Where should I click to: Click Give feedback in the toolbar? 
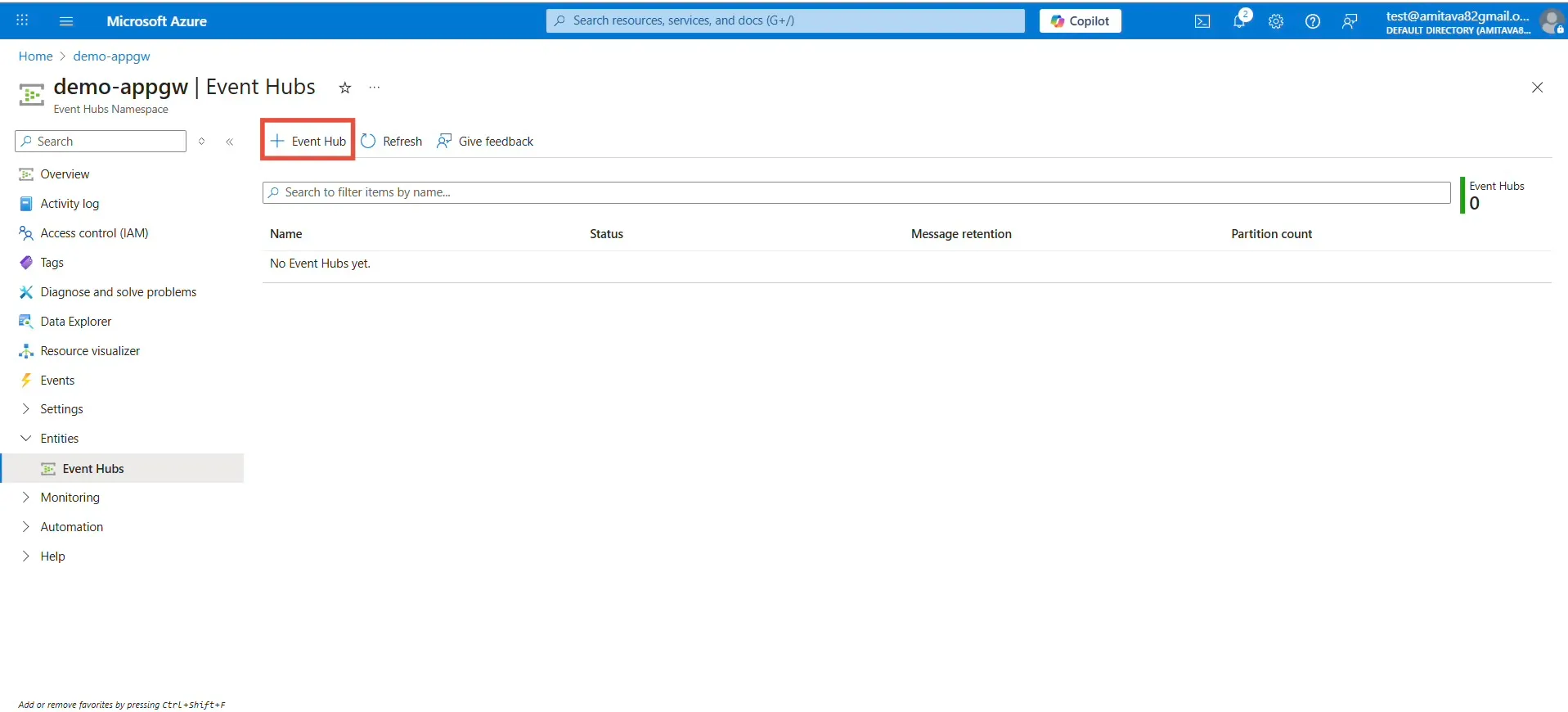click(x=496, y=142)
